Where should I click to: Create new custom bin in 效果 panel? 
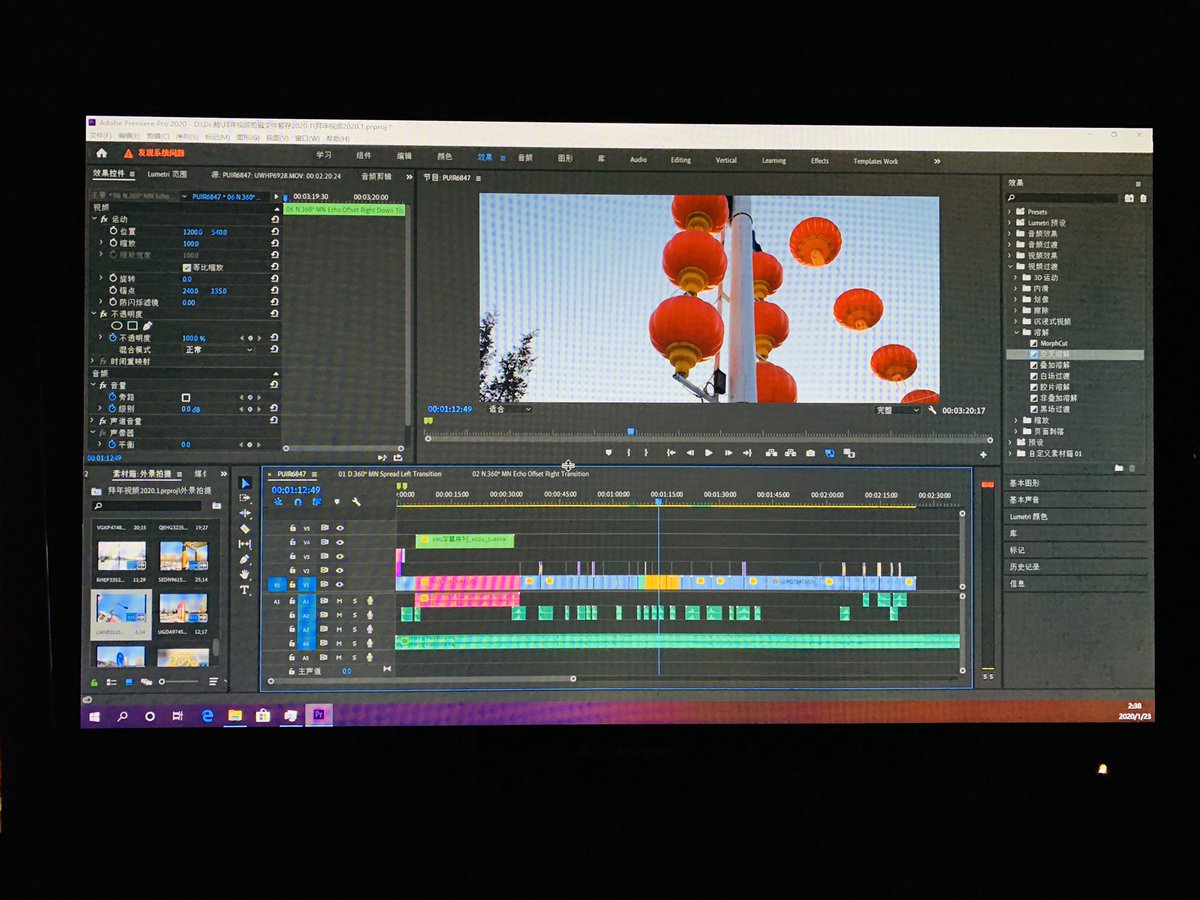(1119, 467)
